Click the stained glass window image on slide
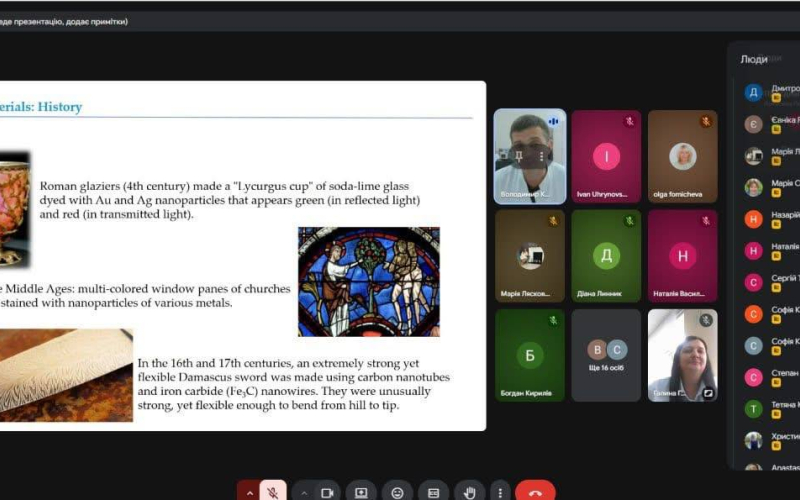Viewport: 800px width, 500px height. [x=369, y=282]
